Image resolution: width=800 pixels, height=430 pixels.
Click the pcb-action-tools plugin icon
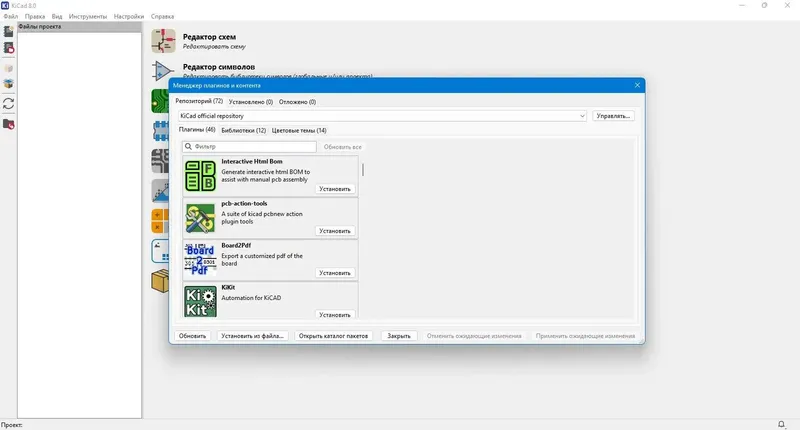click(x=200, y=218)
